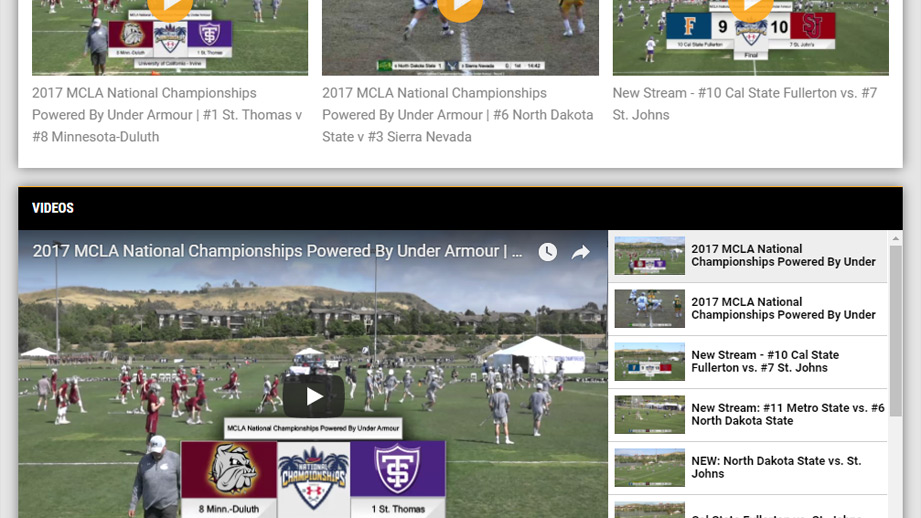Play the Cal State Fullerton vs St. Johns card
This screenshot has width=921, height=518.
point(751,7)
